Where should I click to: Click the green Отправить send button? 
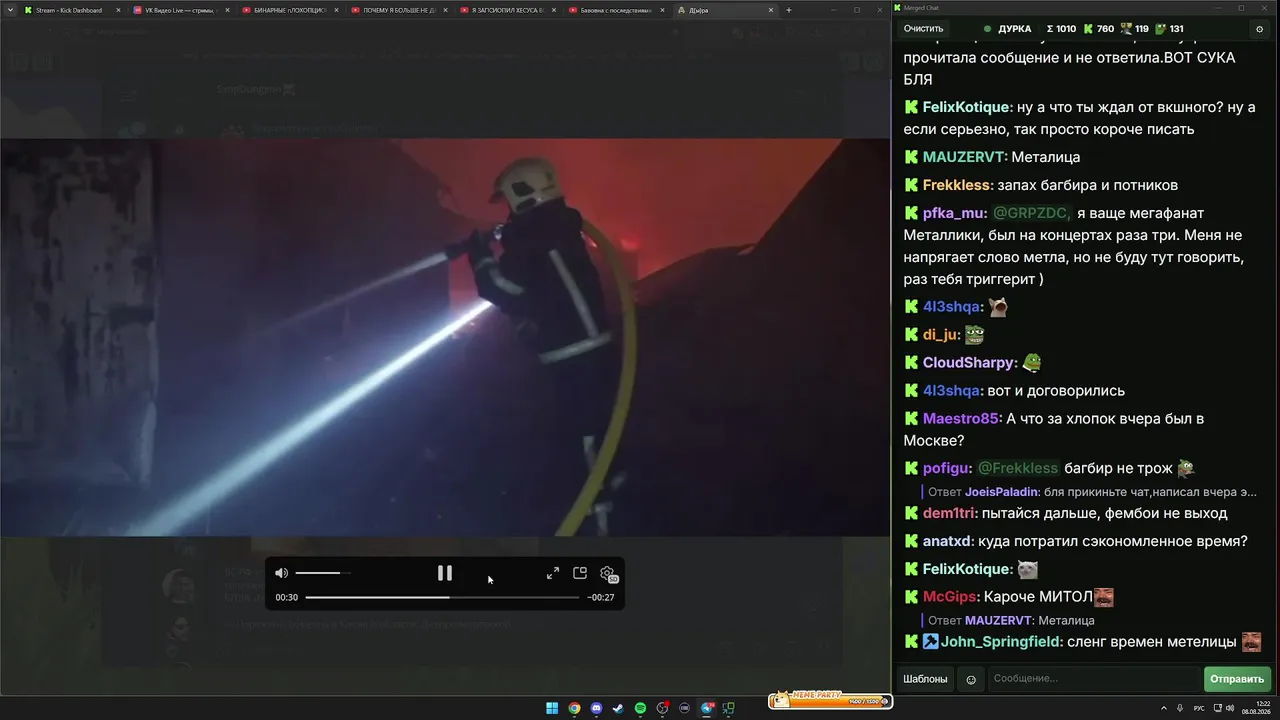[x=1237, y=679]
